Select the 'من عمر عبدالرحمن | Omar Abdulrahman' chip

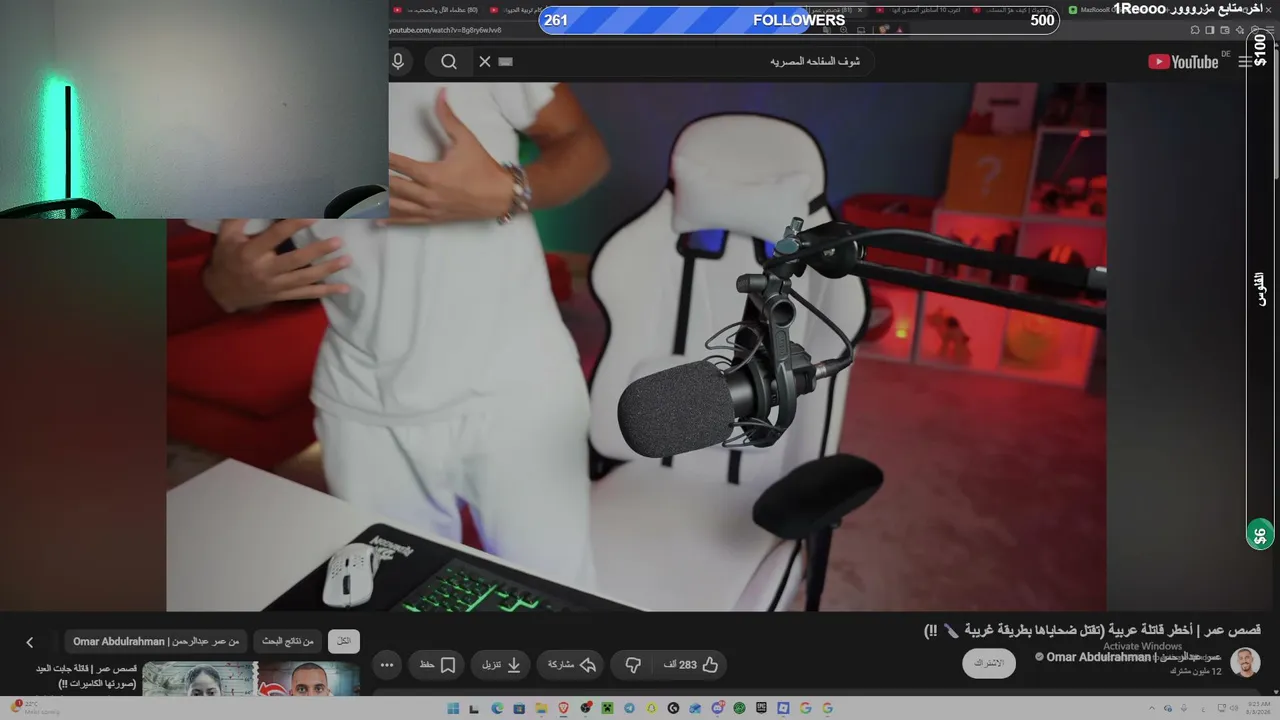coord(156,641)
